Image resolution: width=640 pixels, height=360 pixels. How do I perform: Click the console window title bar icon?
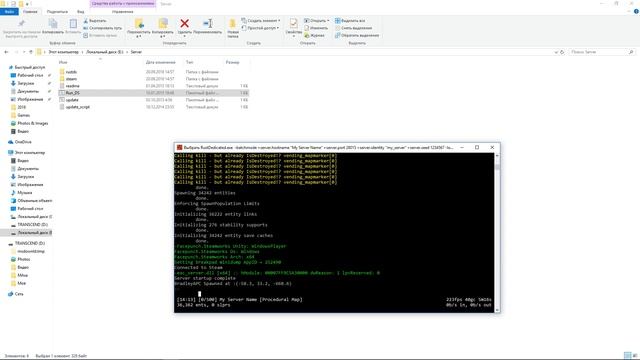click(179, 147)
